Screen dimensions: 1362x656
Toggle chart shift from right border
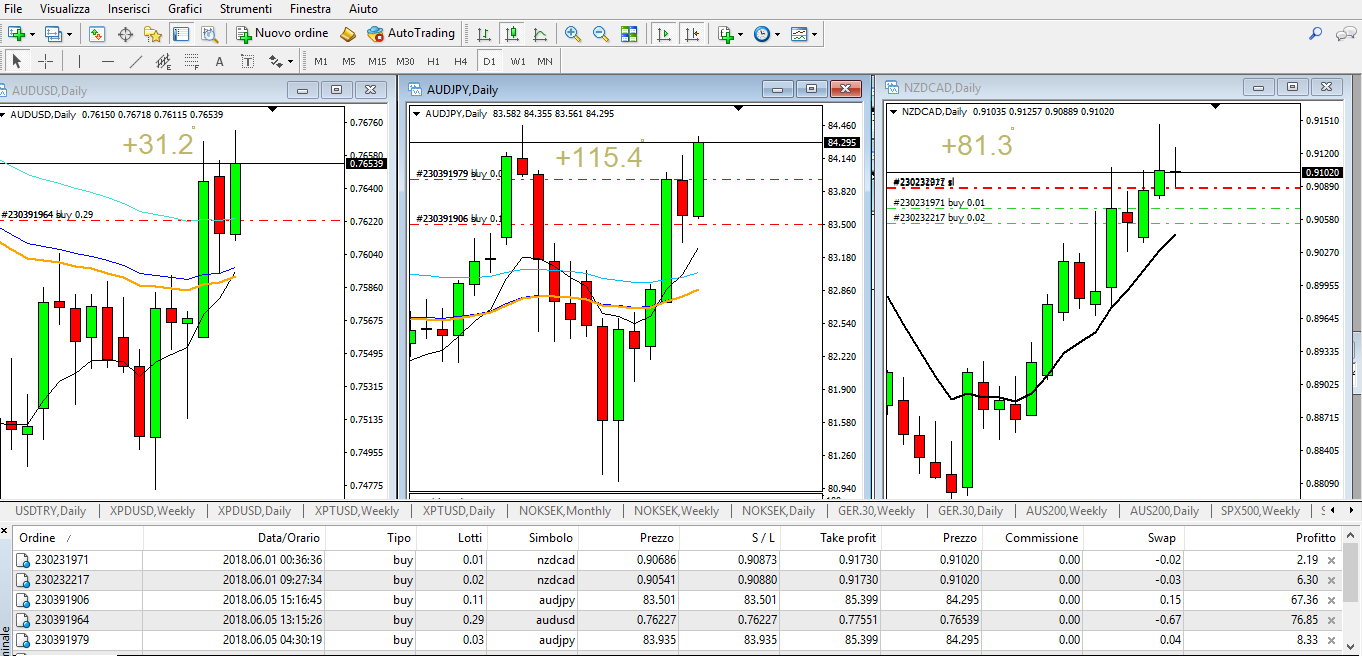coord(692,34)
